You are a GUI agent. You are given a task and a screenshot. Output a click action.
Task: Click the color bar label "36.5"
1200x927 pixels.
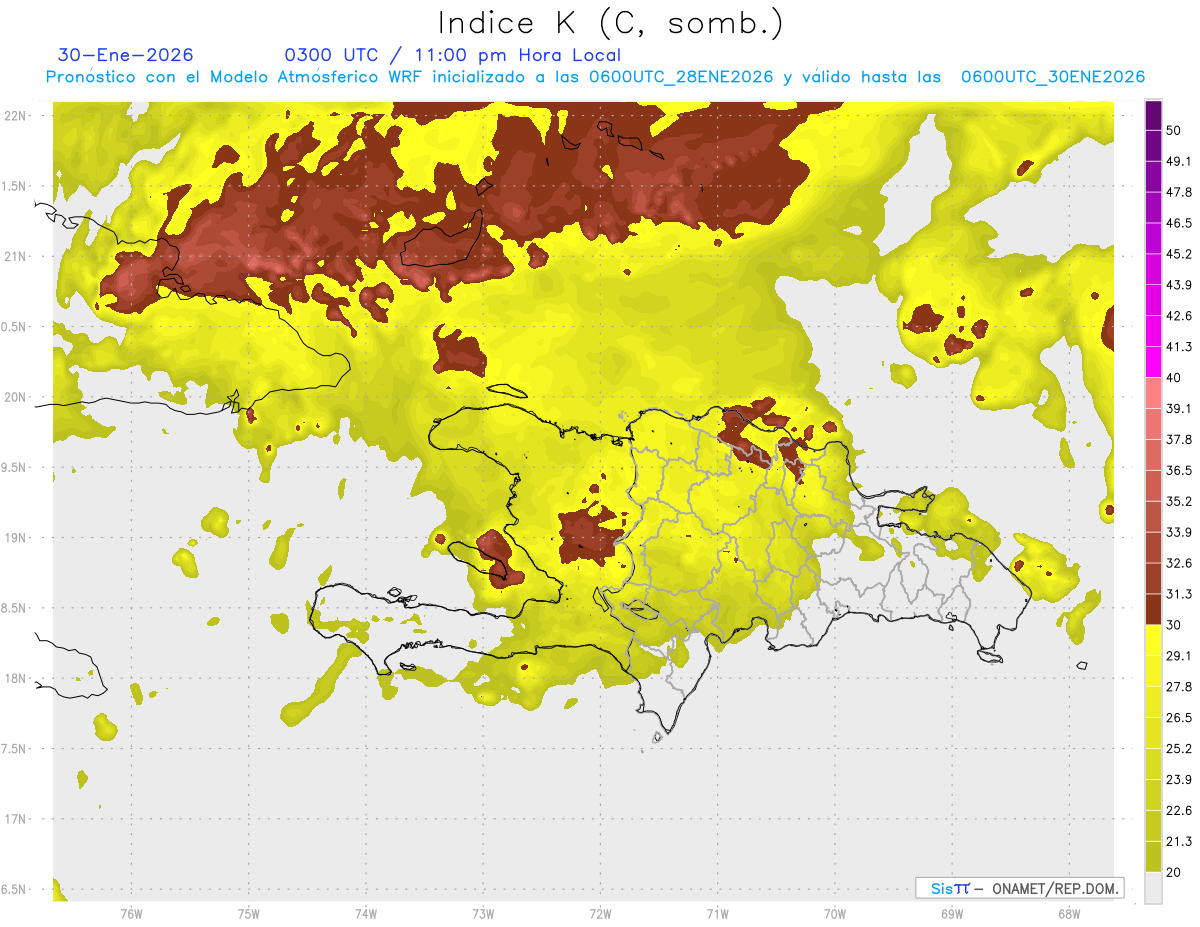[1179, 470]
